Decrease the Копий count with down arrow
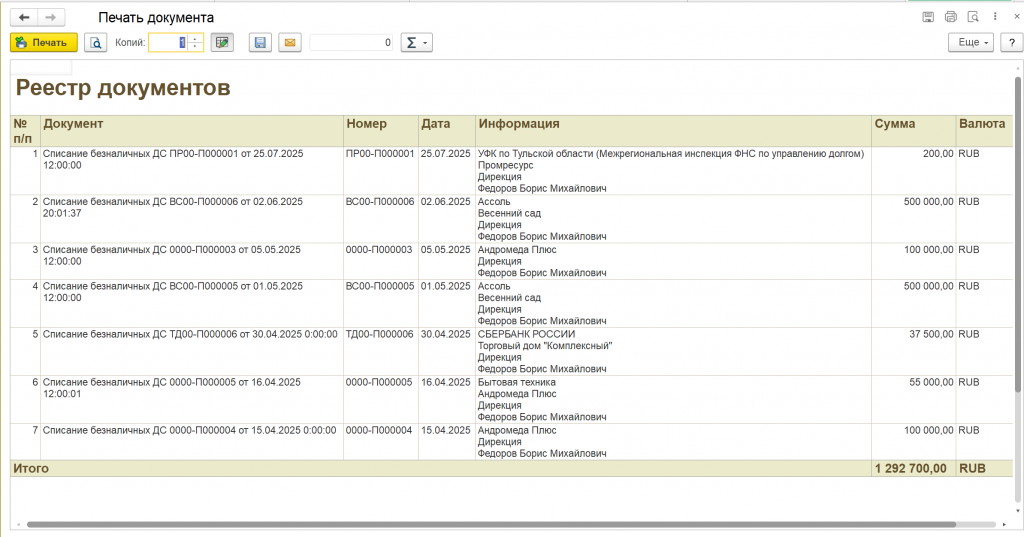1024x537 pixels. click(x=195, y=47)
